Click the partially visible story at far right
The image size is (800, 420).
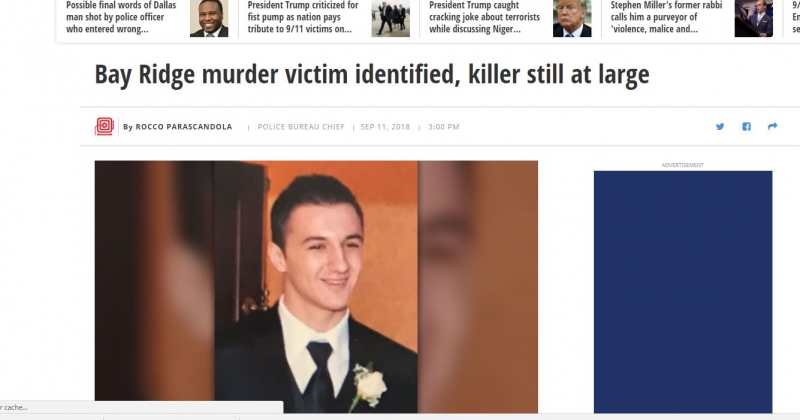(x=796, y=17)
